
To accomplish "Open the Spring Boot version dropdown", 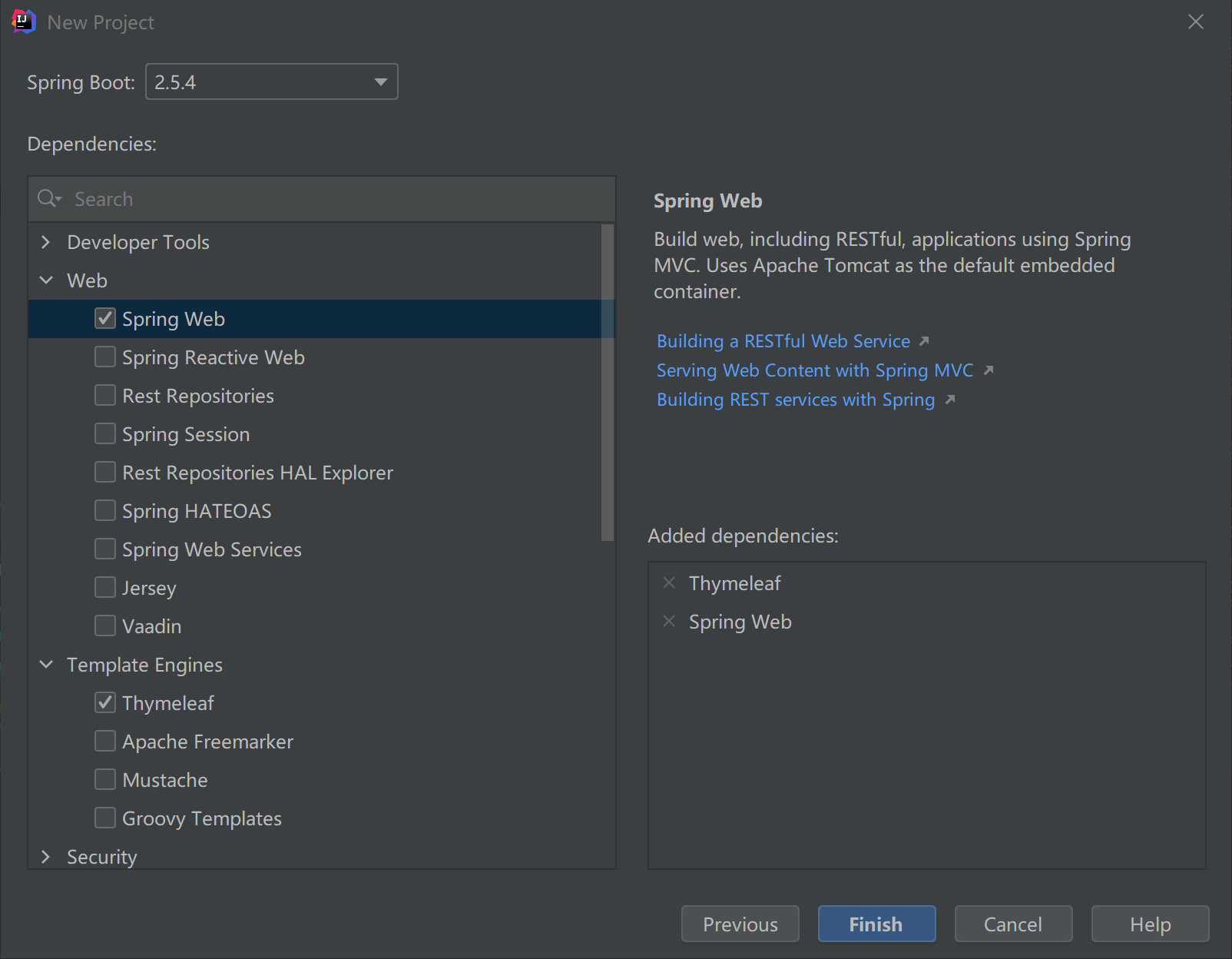I will coord(272,81).
